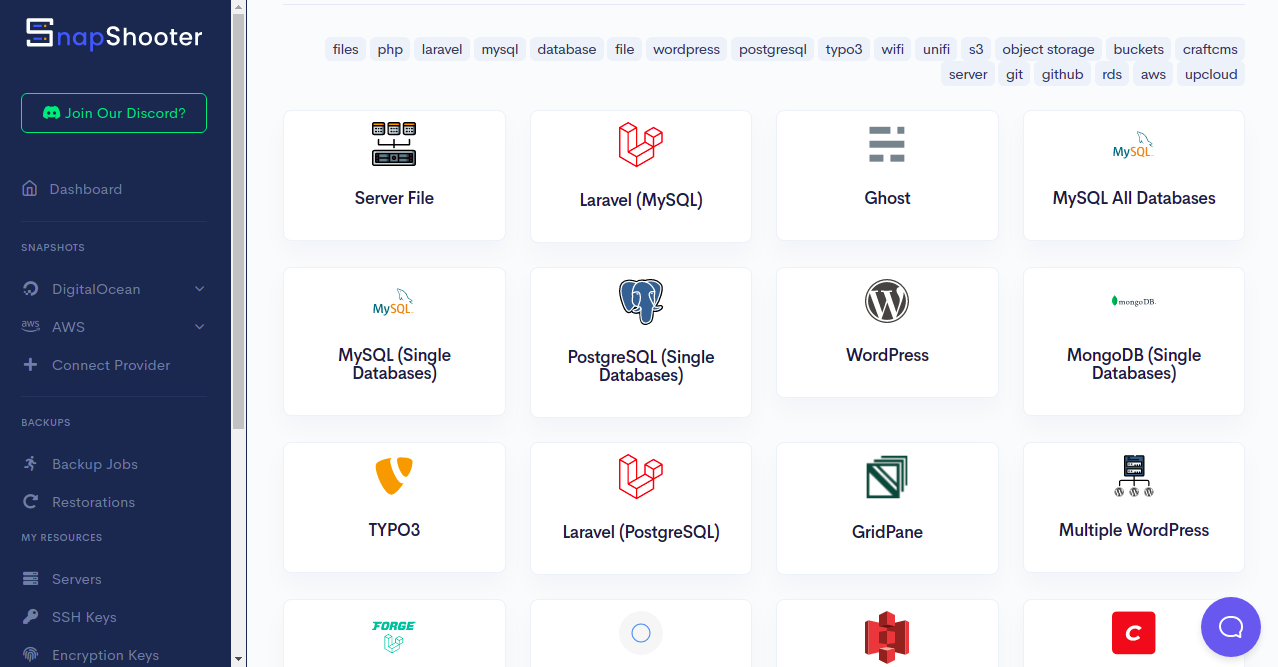Image resolution: width=1278 pixels, height=667 pixels.
Task: Open Connect Provider
Action: pyautogui.click(x=111, y=365)
